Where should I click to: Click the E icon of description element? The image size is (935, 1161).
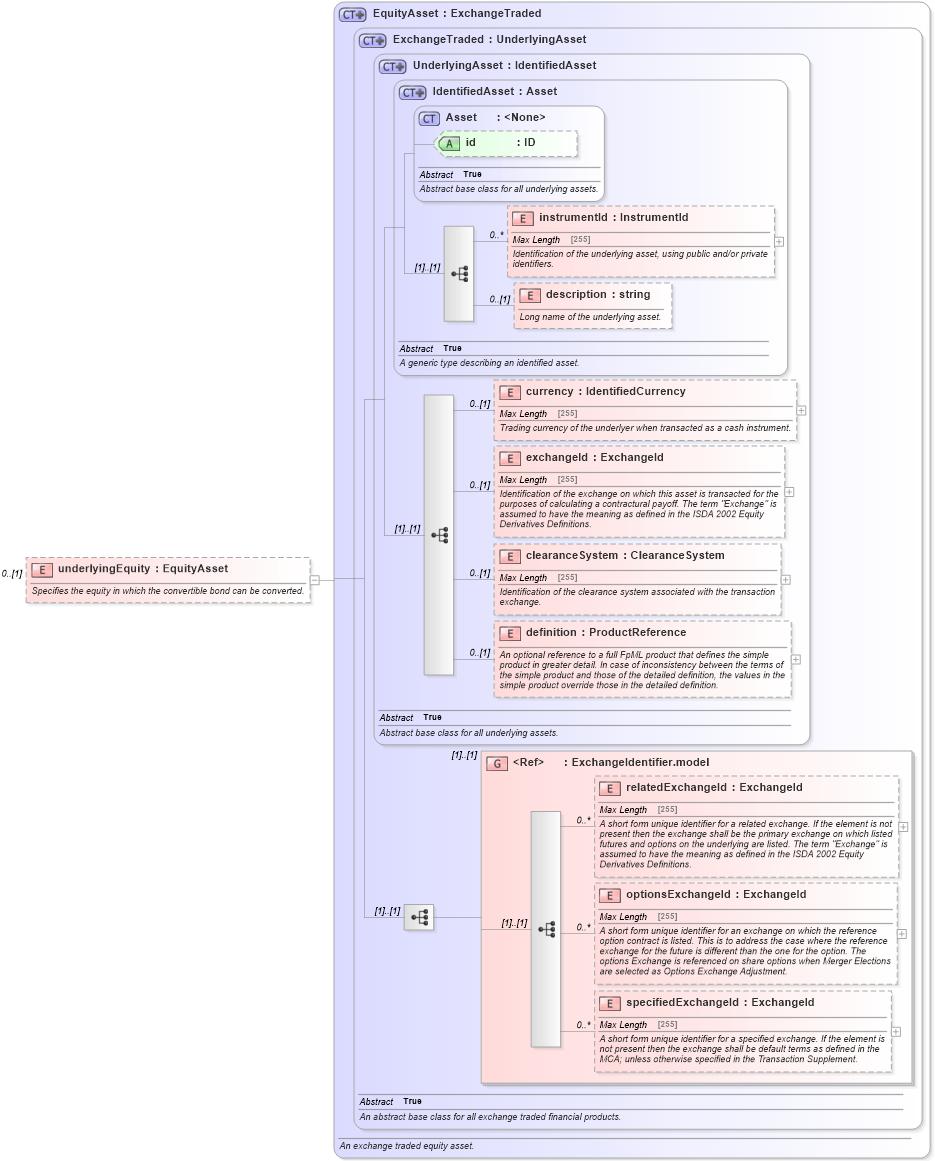529,295
